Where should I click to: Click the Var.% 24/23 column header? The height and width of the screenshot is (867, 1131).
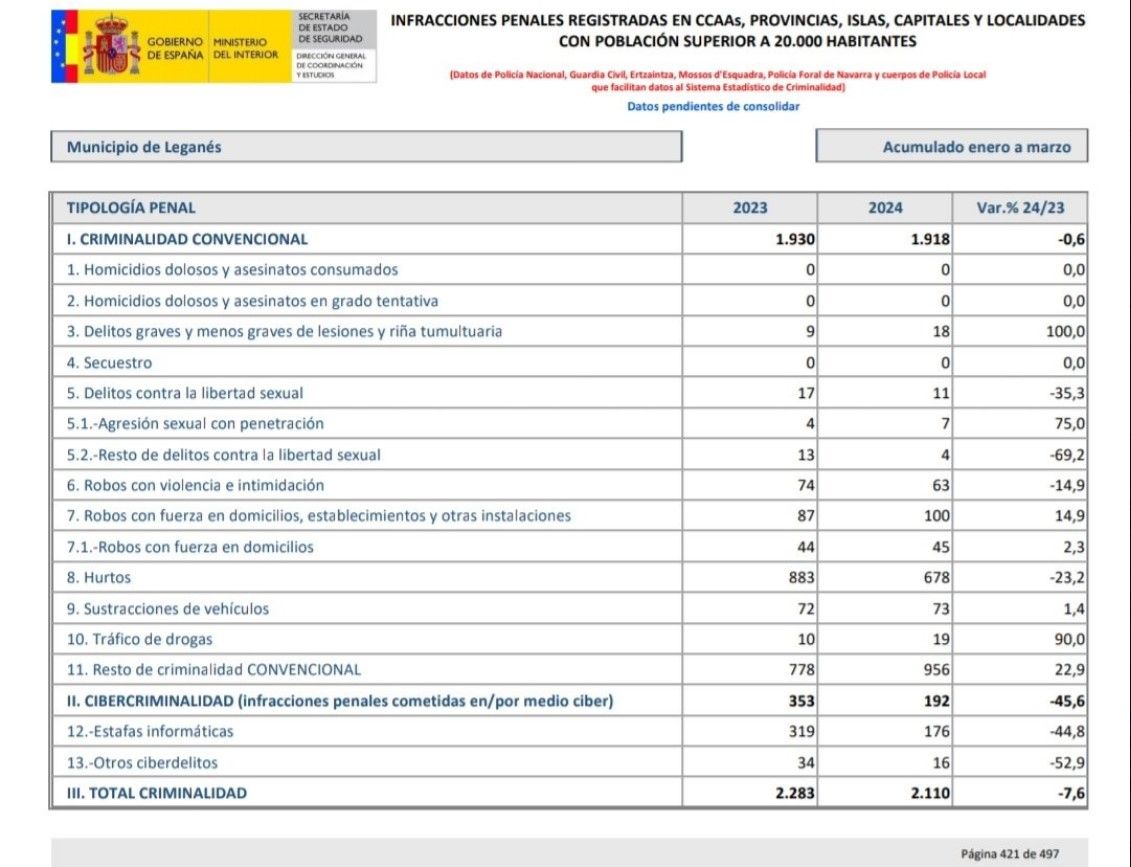(x=1020, y=208)
